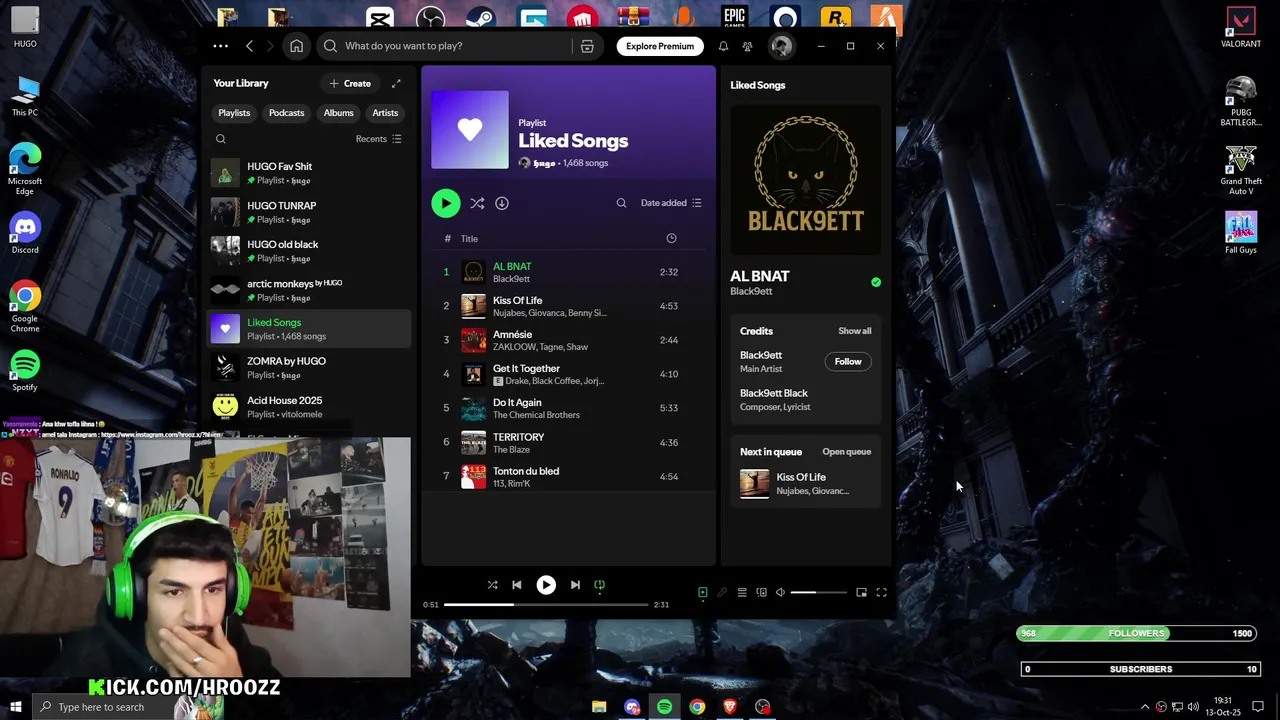Go back with the left arrow in Spotify
Viewport: 1280px width, 720px height.
pyautogui.click(x=249, y=46)
